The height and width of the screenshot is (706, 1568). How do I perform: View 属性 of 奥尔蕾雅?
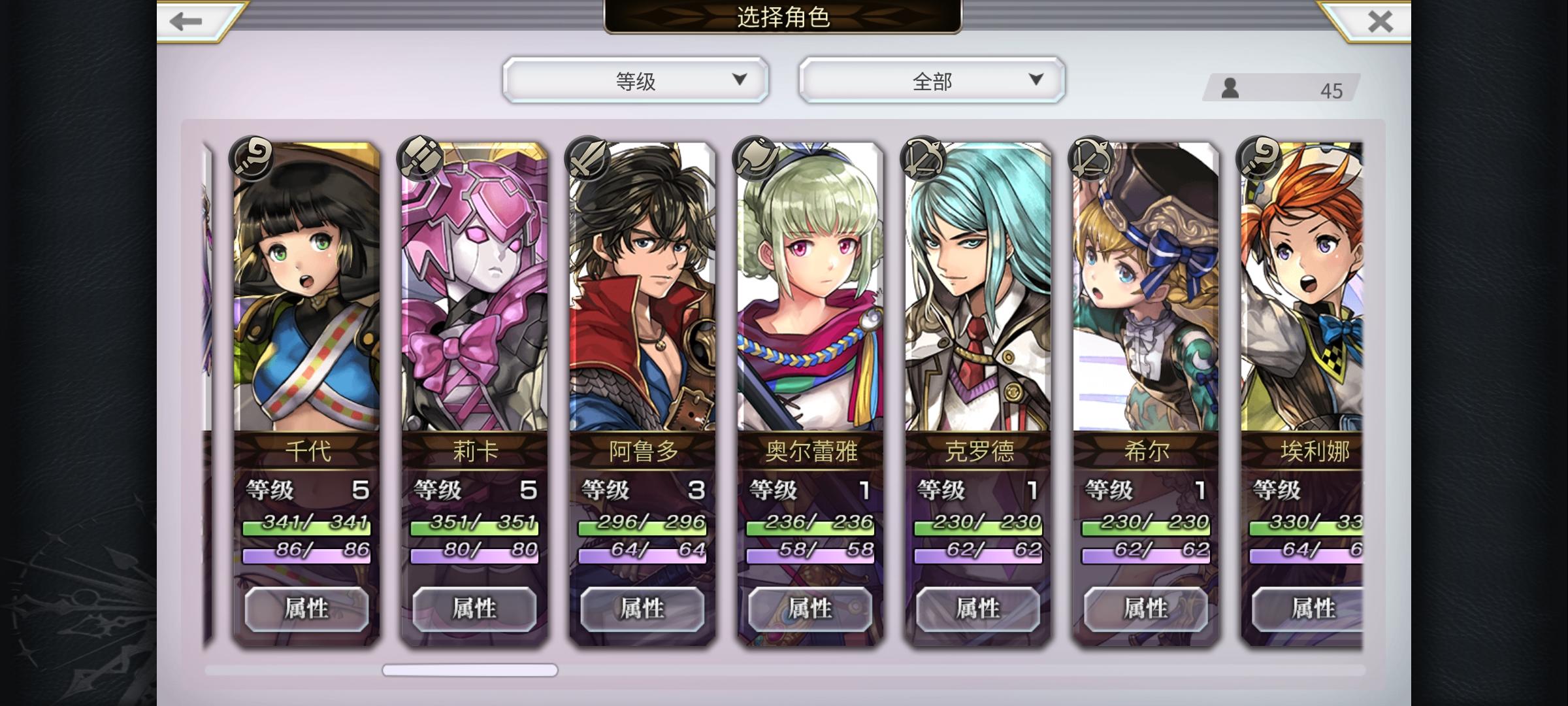tap(809, 609)
